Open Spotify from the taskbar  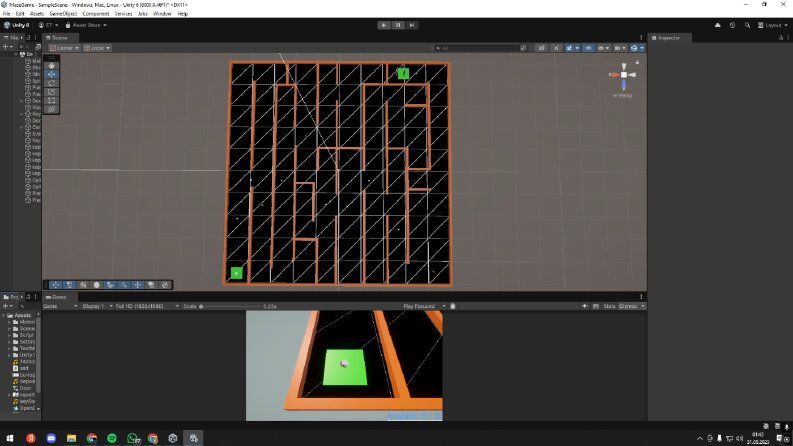(x=112, y=438)
